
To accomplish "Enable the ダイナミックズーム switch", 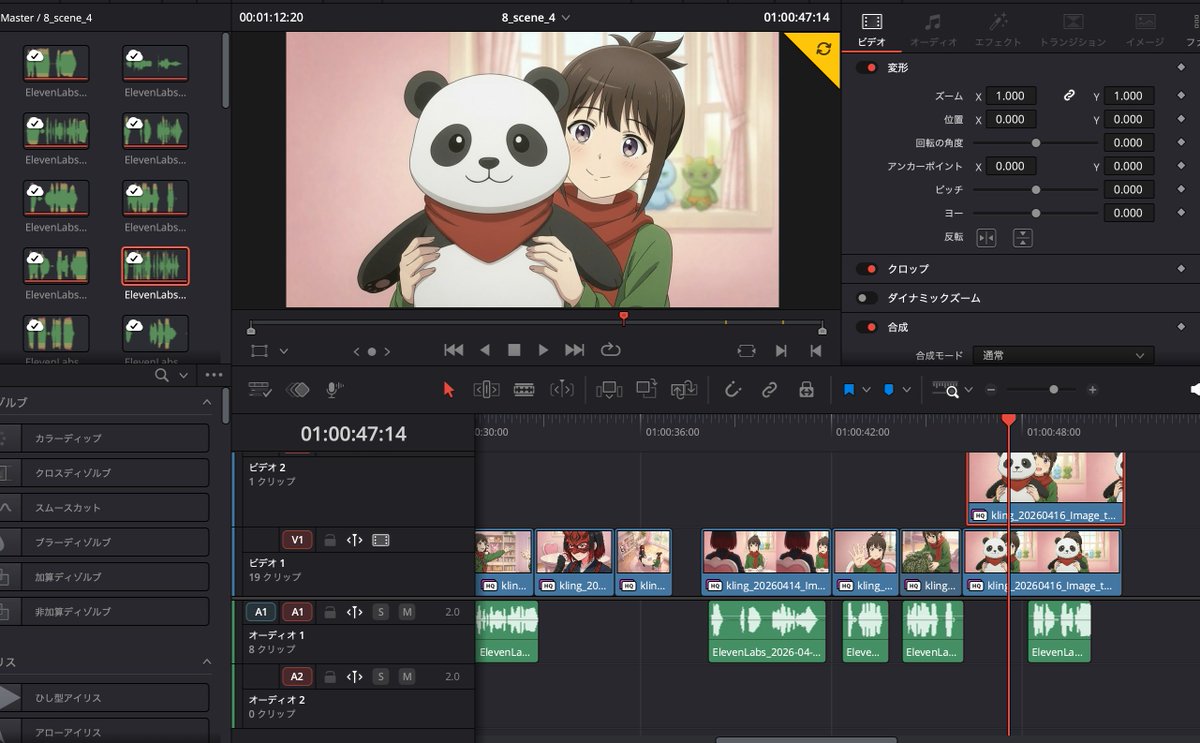I will pyautogui.click(x=867, y=298).
